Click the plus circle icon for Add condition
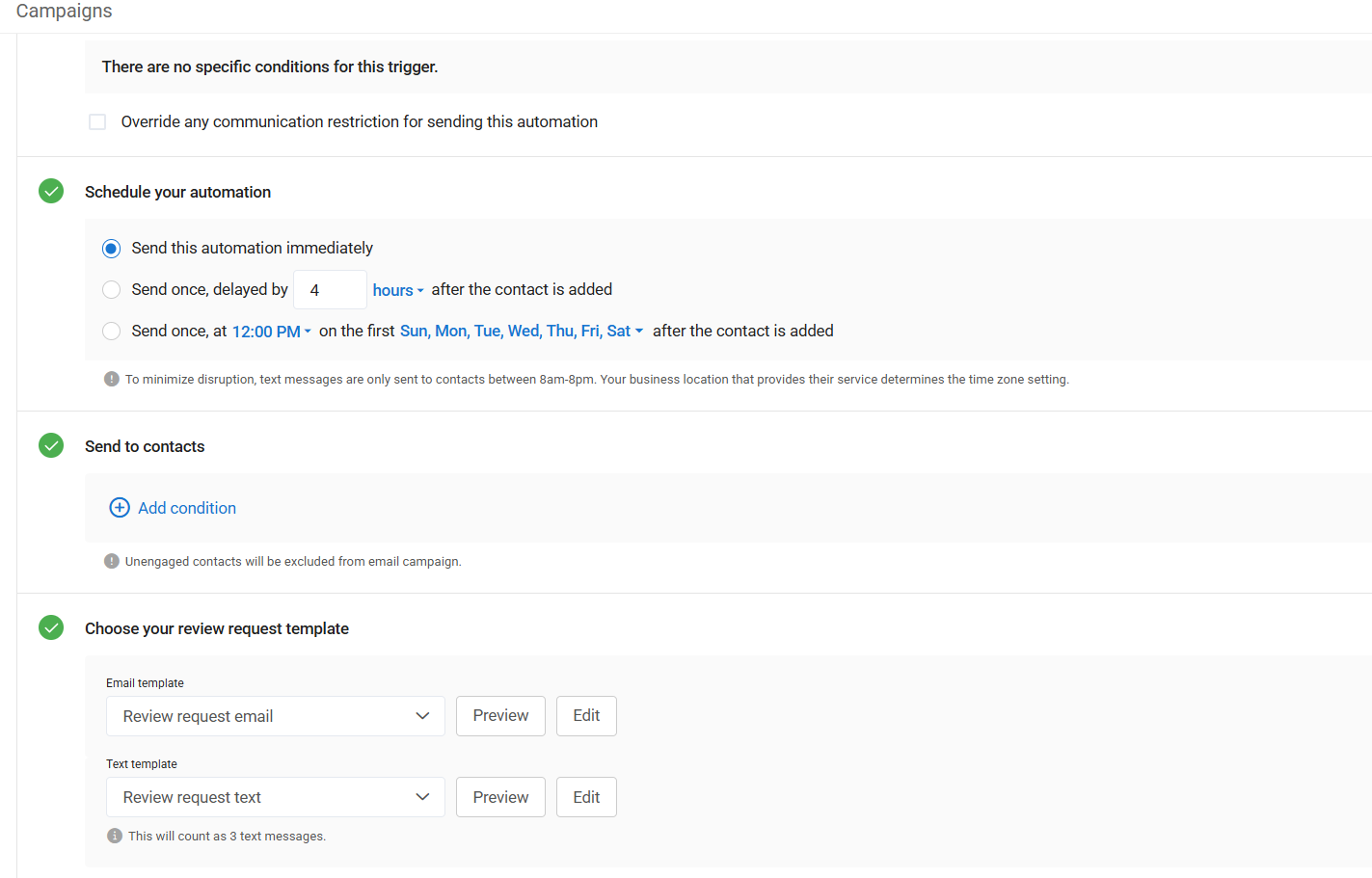Image resolution: width=1372 pixels, height=878 pixels. 120,508
